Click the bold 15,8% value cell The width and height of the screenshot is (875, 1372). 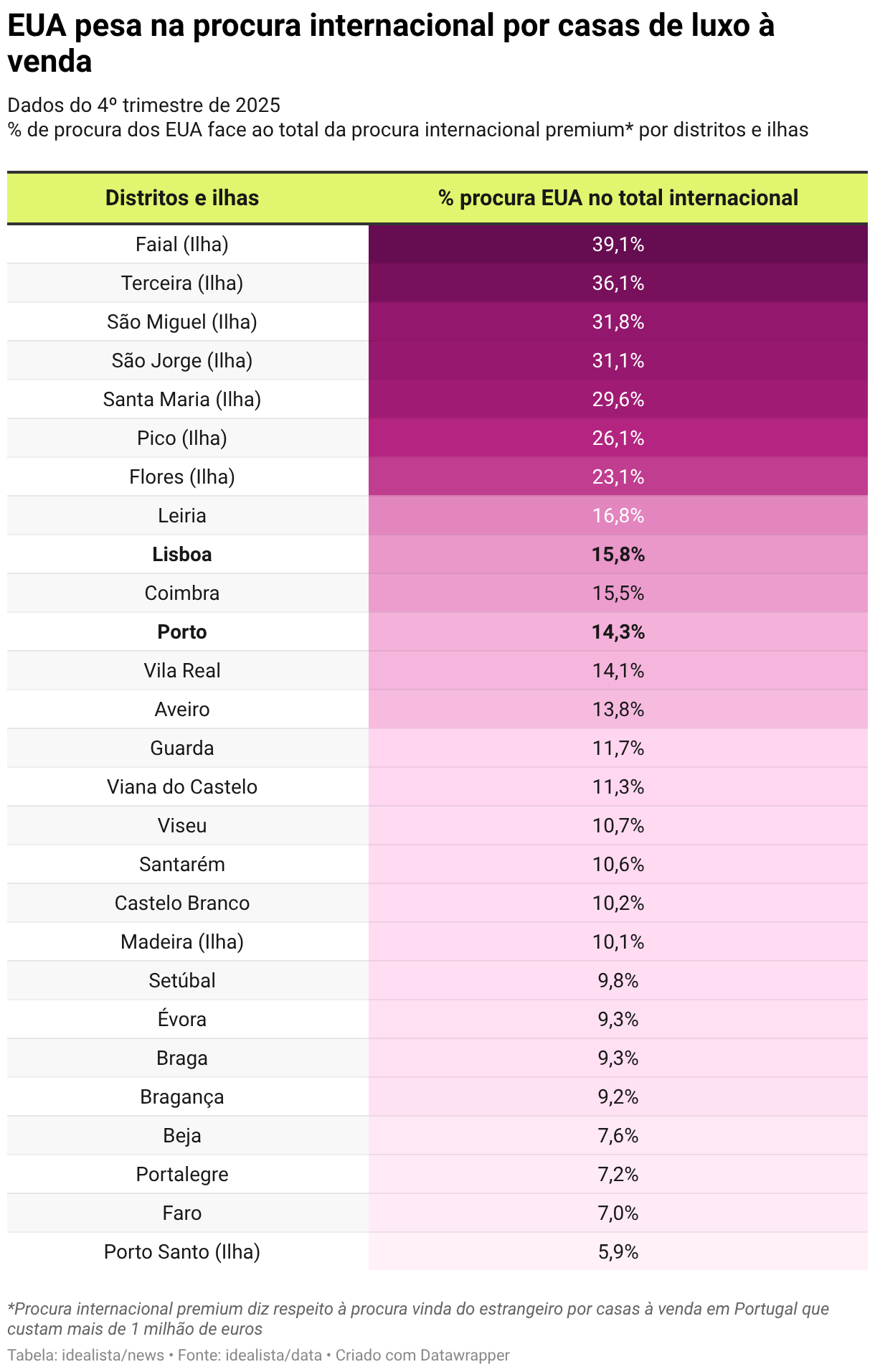(618, 555)
